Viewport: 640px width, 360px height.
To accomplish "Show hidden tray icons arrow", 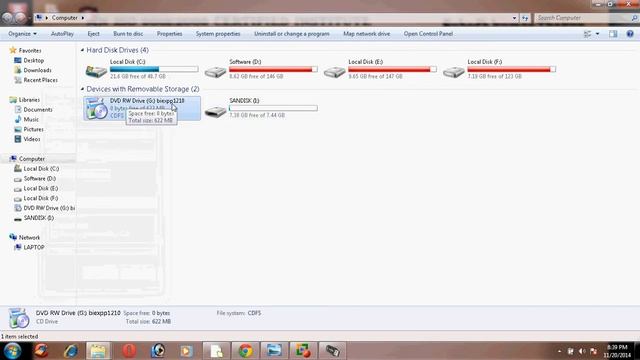I will (559, 351).
